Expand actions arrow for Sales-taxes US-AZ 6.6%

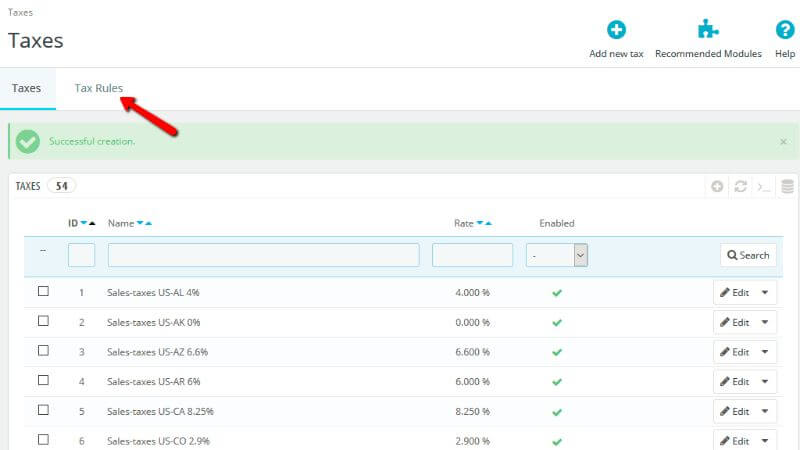pyautogui.click(x=765, y=352)
